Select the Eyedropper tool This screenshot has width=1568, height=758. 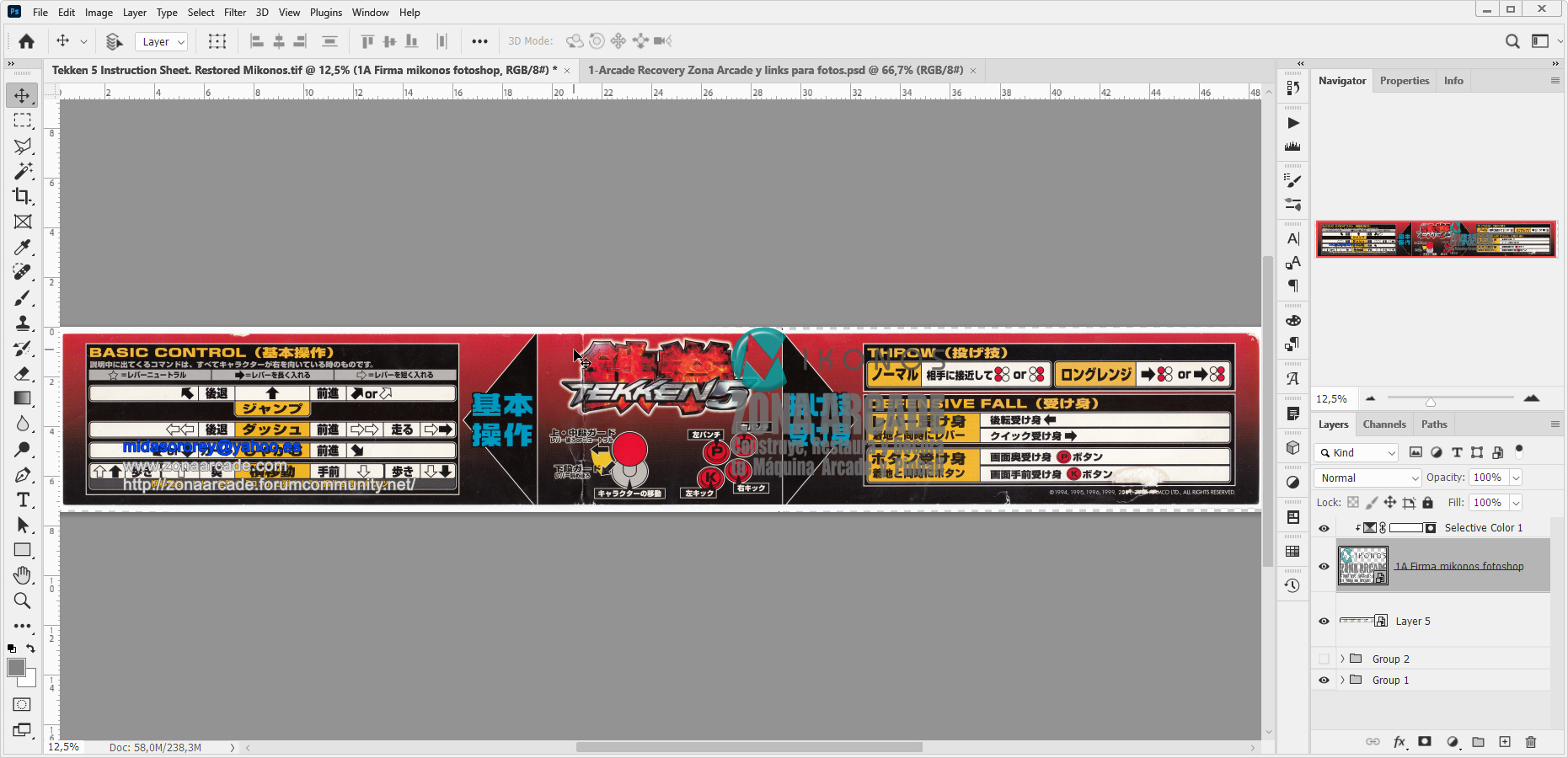click(x=22, y=247)
